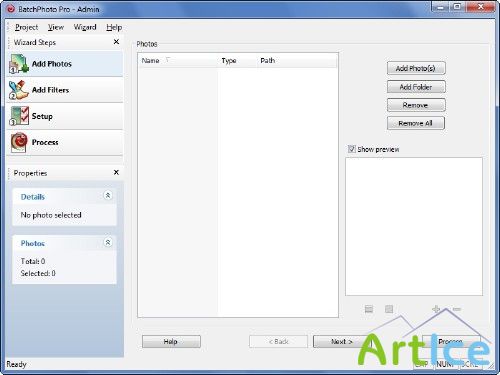Close the Properties panel

116,172
